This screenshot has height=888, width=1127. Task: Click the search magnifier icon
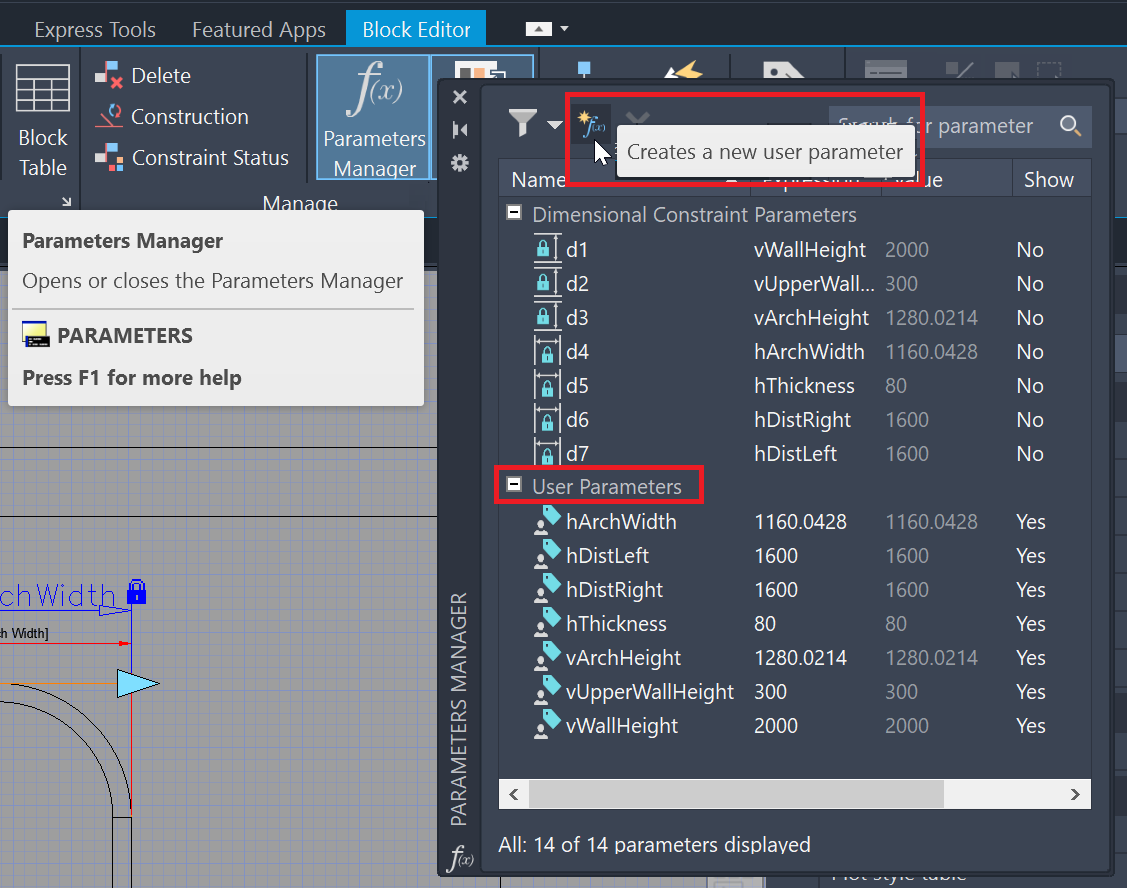(1070, 126)
